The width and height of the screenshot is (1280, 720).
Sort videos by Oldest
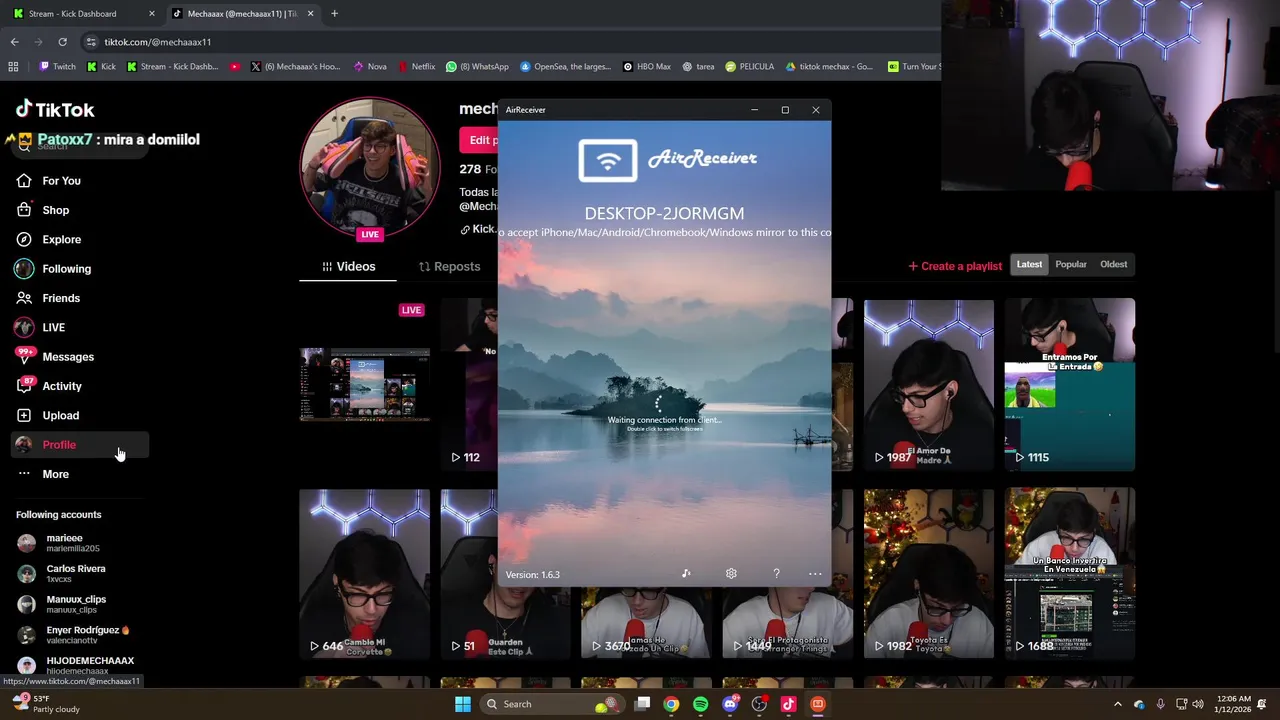pos(1113,264)
